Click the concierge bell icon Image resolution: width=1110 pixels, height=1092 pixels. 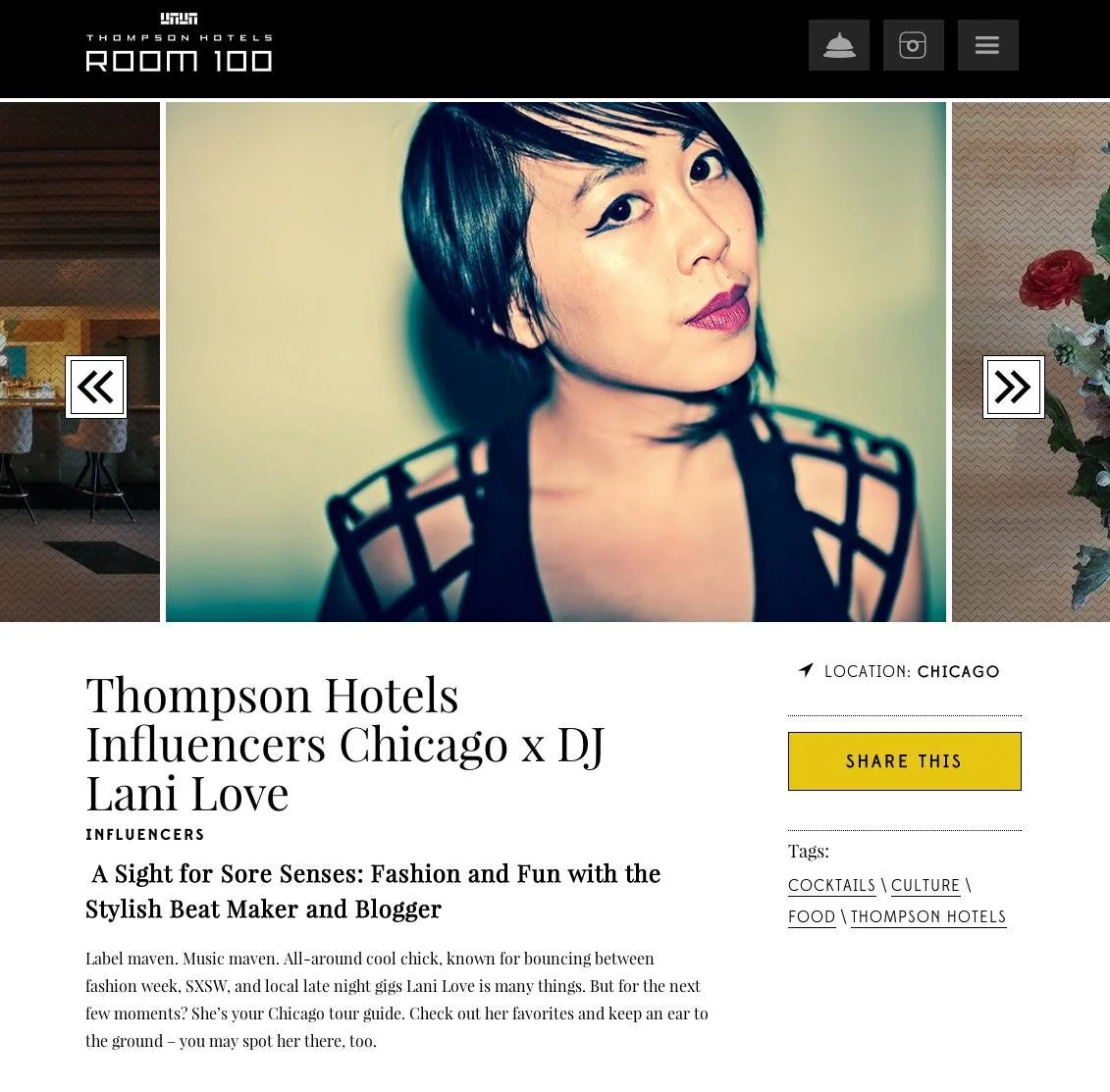[839, 45]
